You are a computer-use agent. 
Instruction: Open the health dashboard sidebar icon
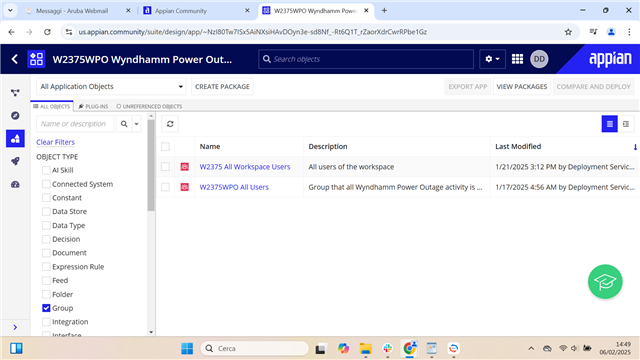coord(15,184)
